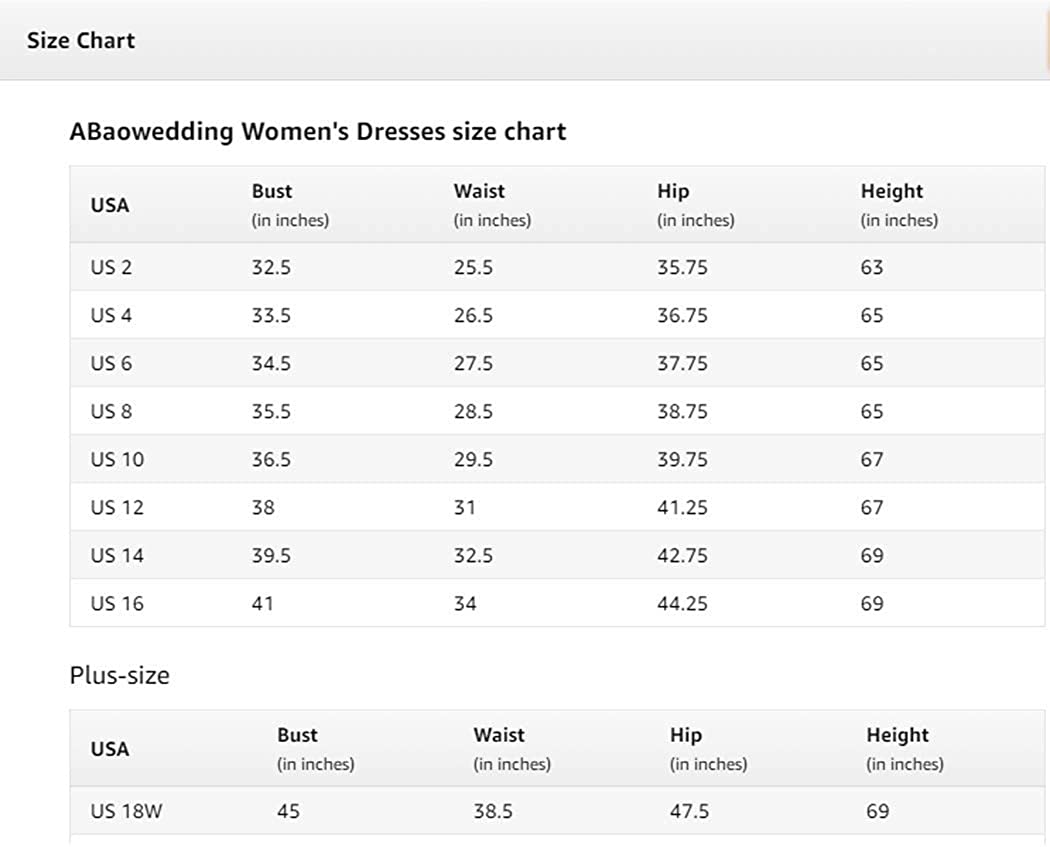Click the Bust column header in the main table
This screenshot has height=847, width=1050.
click(272, 191)
